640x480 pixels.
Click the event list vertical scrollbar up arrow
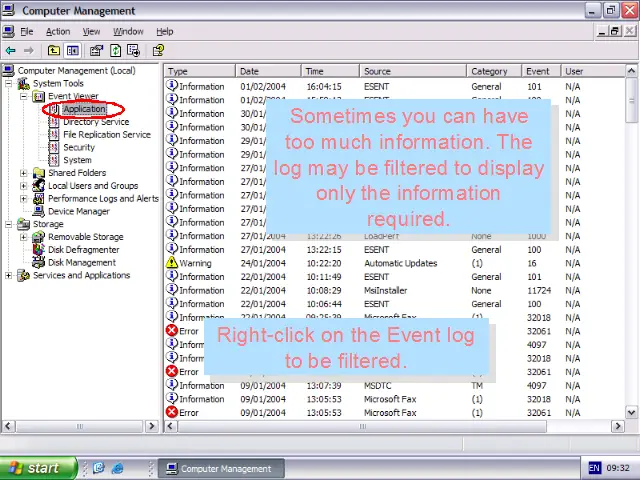631,71
